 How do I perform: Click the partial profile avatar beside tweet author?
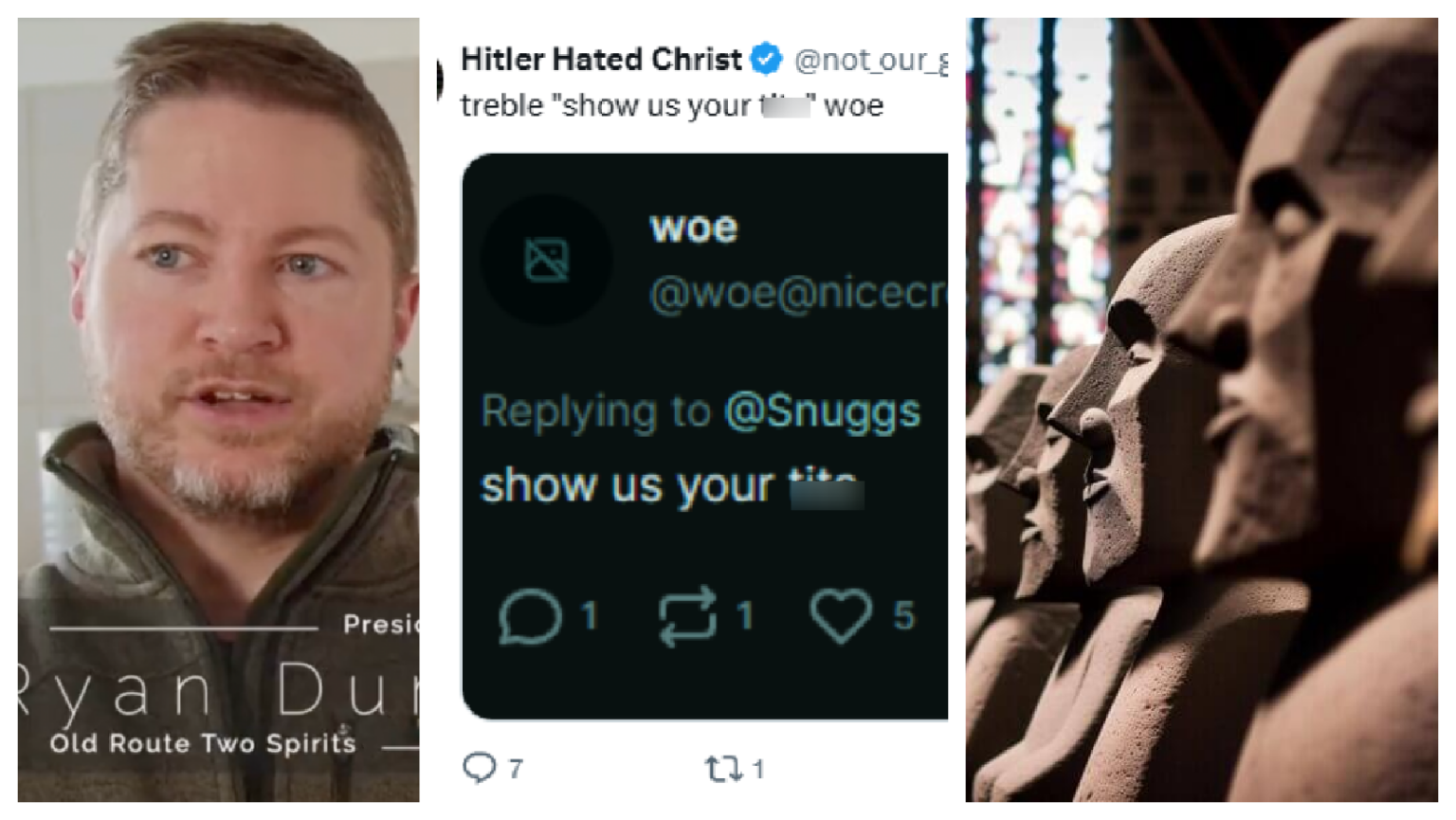441,80
